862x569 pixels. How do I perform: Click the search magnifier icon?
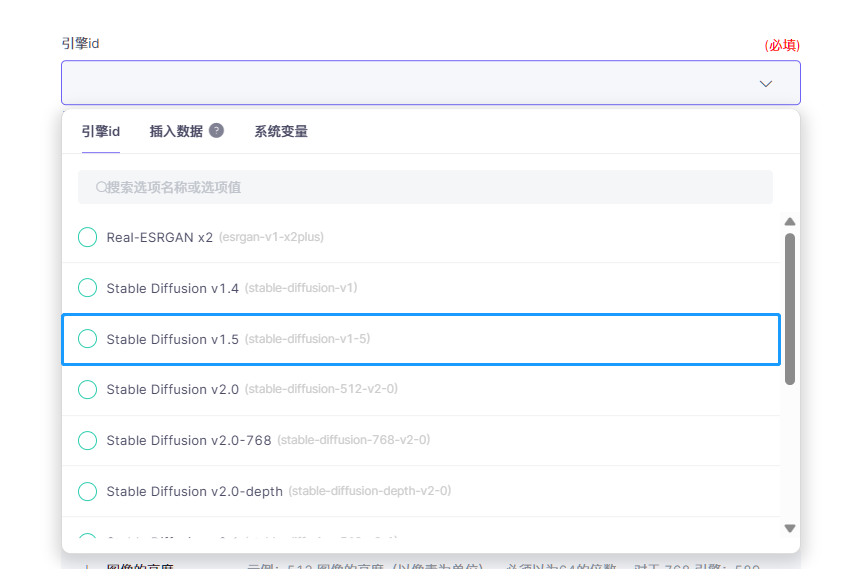(101, 187)
